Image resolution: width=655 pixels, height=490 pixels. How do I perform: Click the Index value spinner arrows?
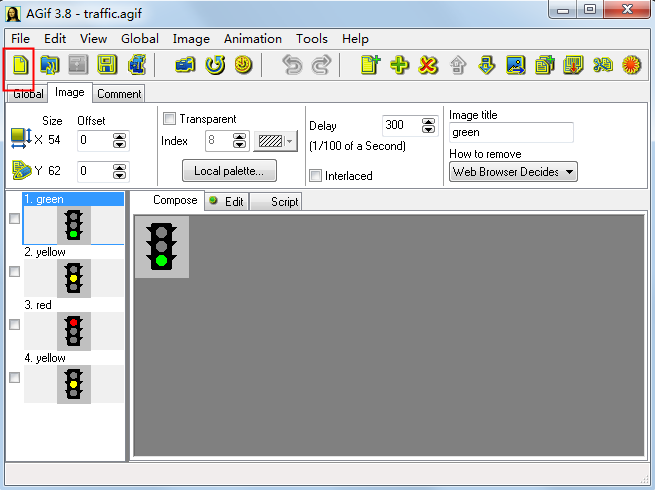click(239, 141)
